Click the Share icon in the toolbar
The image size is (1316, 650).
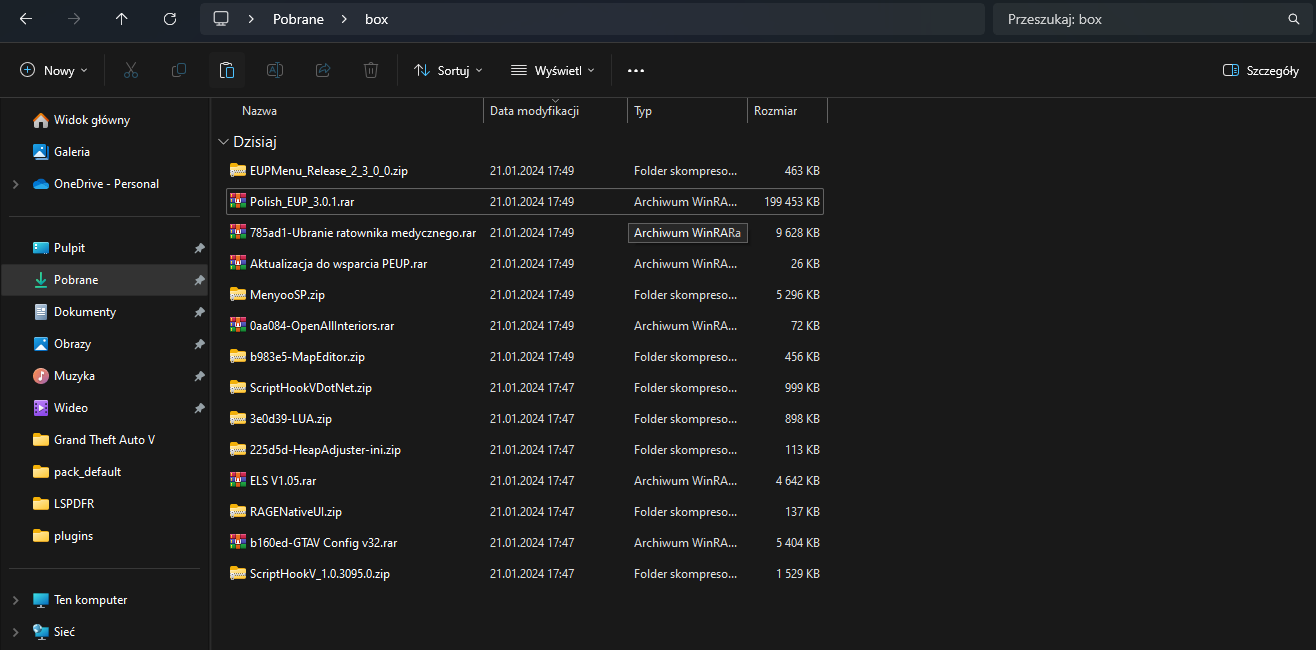click(x=323, y=70)
